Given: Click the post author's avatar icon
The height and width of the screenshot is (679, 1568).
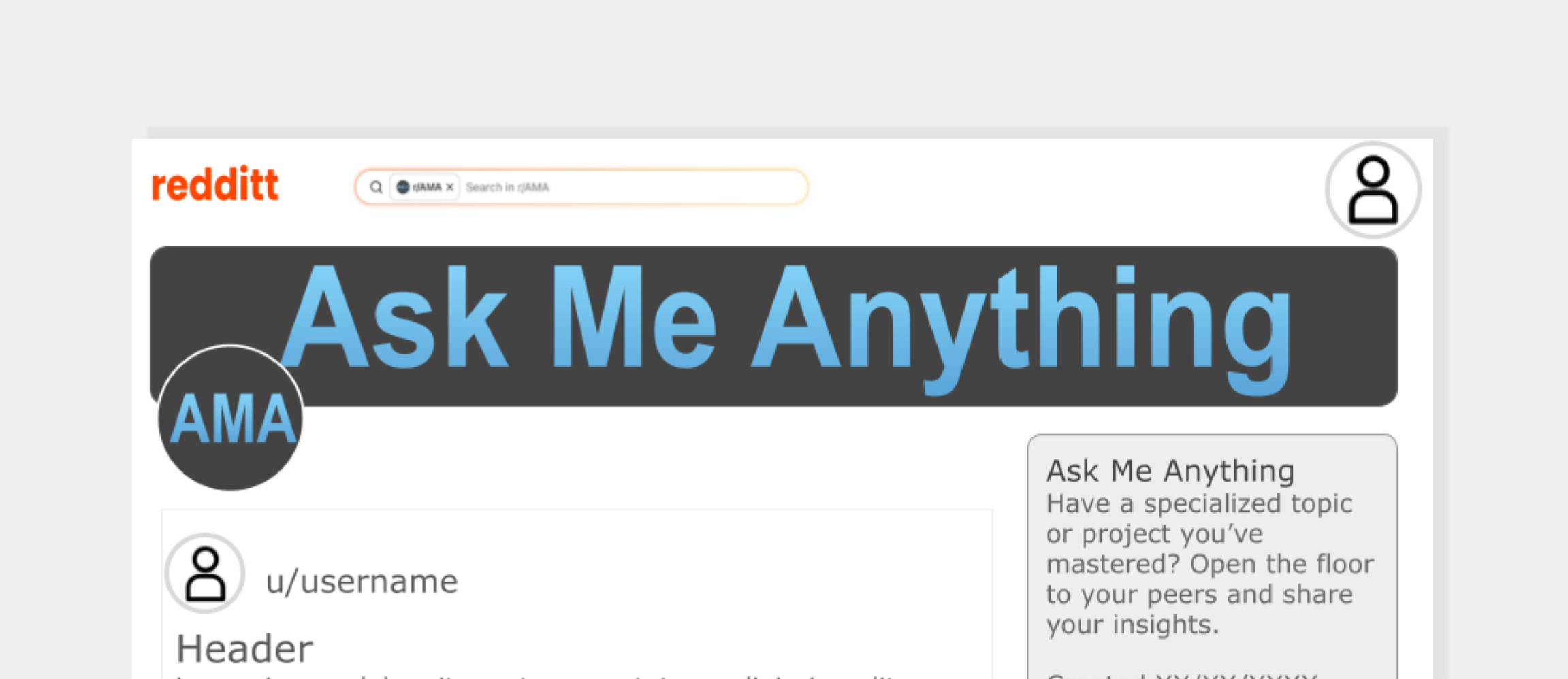Looking at the screenshot, I should click(205, 574).
